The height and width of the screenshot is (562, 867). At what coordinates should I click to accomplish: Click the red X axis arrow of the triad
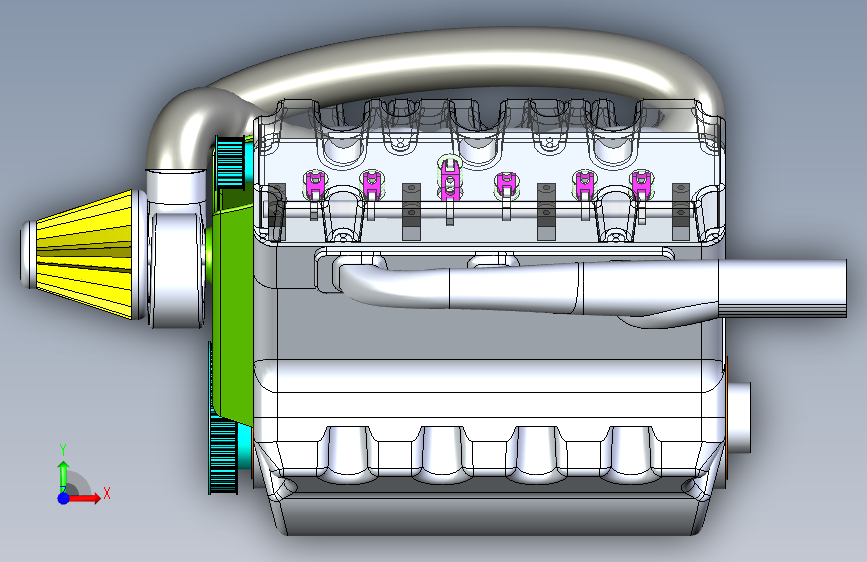[x=84, y=498]
